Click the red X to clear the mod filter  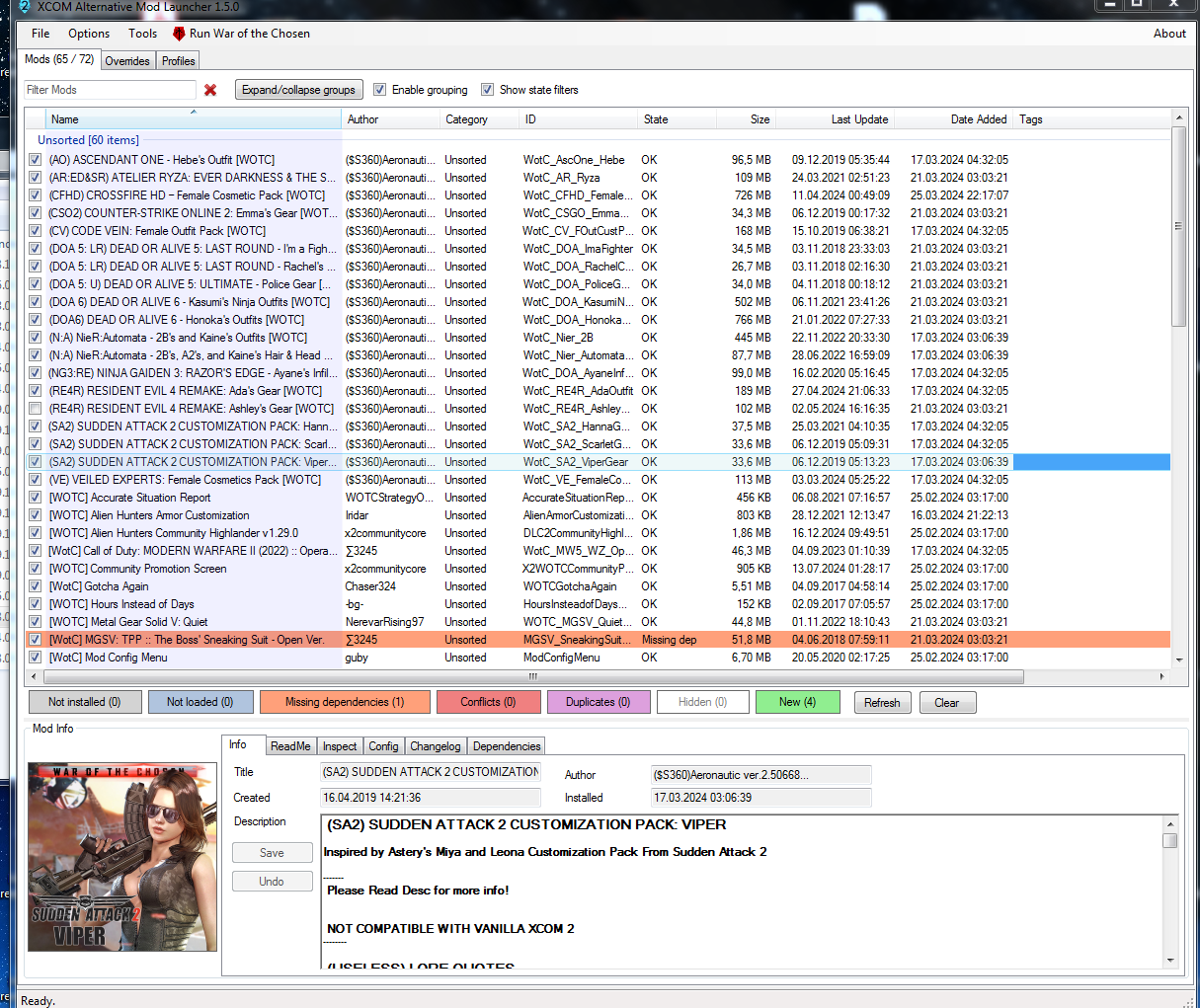tap(210, 90)
